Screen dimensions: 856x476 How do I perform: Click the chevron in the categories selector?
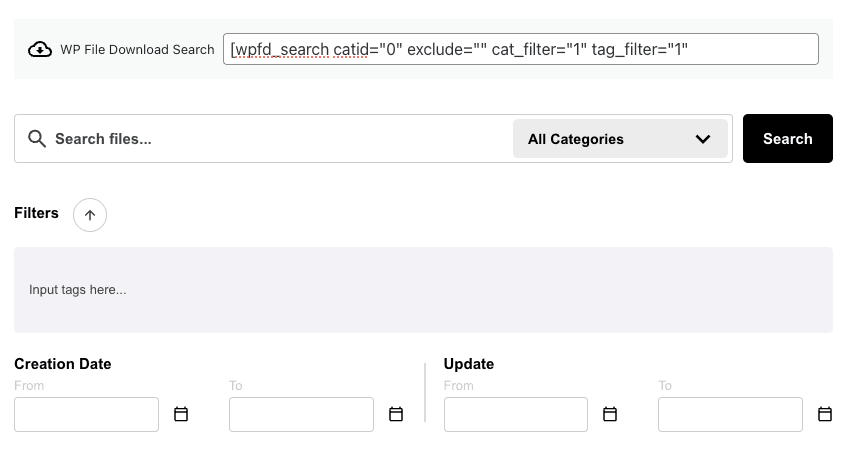click(703, 139)
